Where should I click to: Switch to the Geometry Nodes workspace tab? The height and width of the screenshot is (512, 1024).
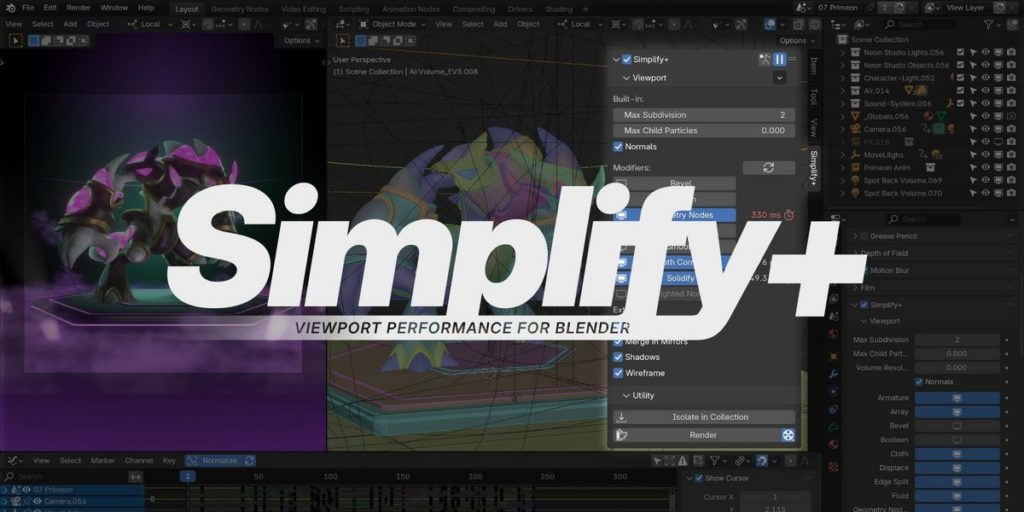click(x=239, y=8)
